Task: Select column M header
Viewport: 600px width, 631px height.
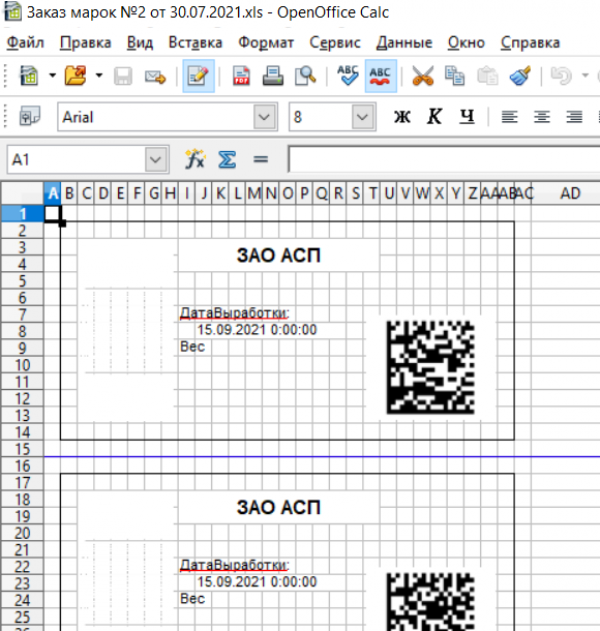Action: coord(254,194)
